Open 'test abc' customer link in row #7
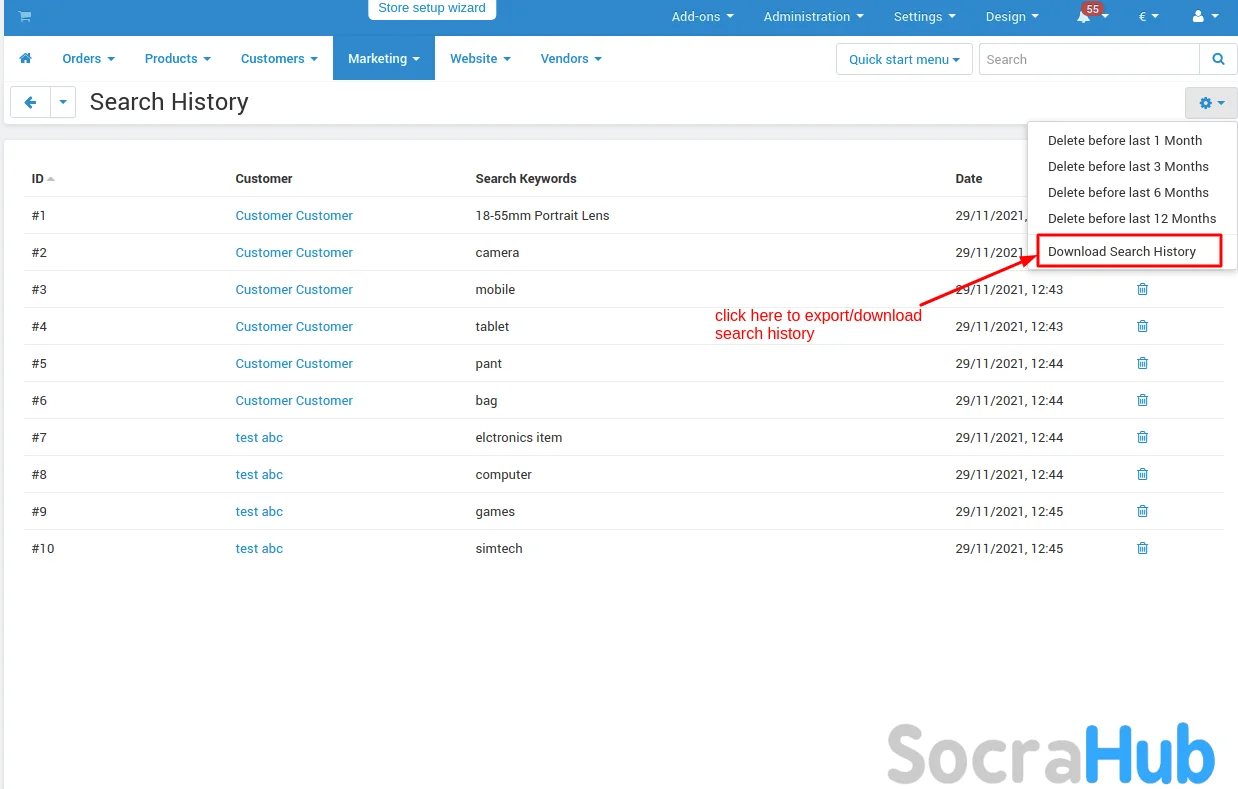The height and width of the screenshot is (789, 1238). coord(259,437)
